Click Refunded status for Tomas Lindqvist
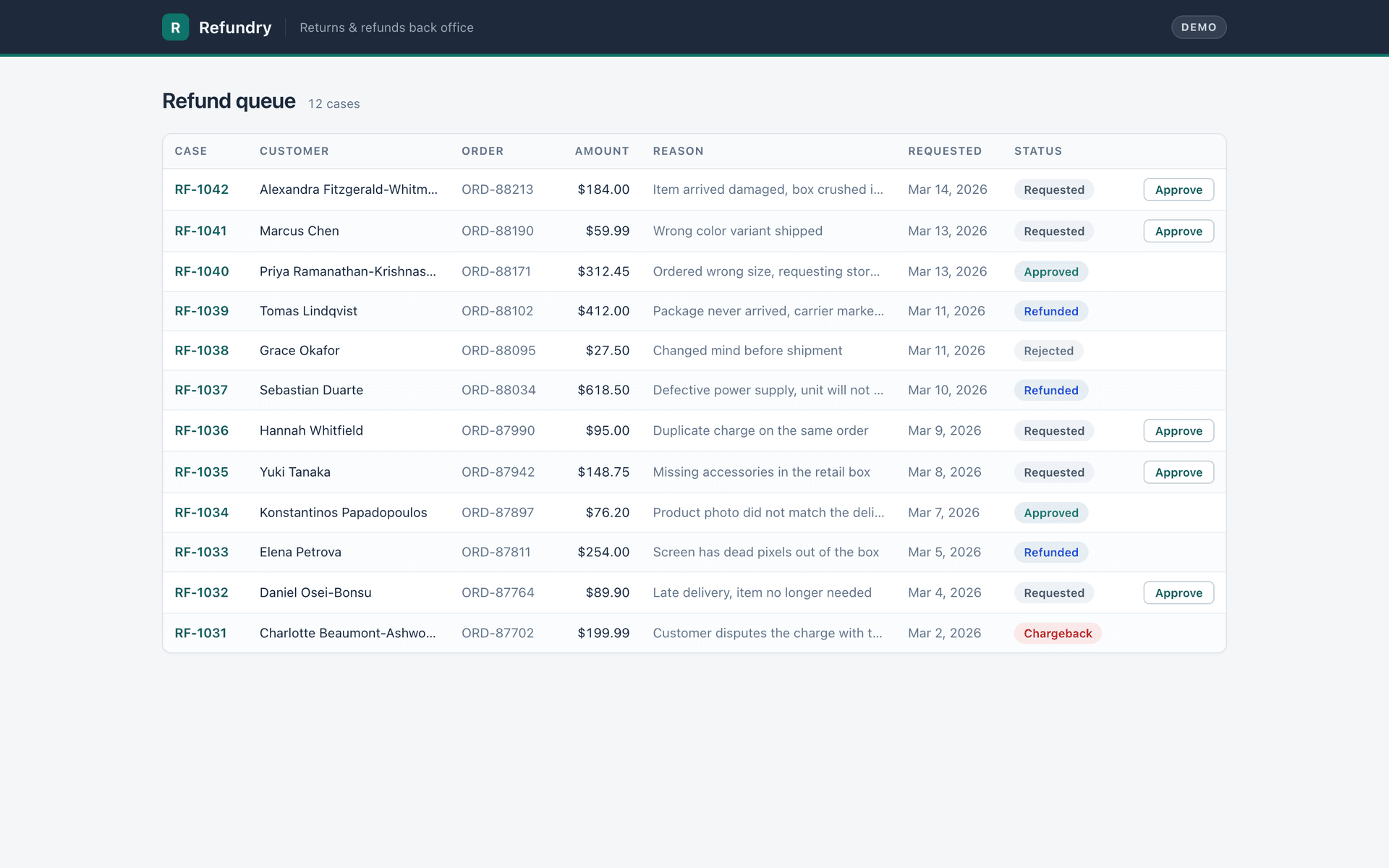 tap(1051, 311)
